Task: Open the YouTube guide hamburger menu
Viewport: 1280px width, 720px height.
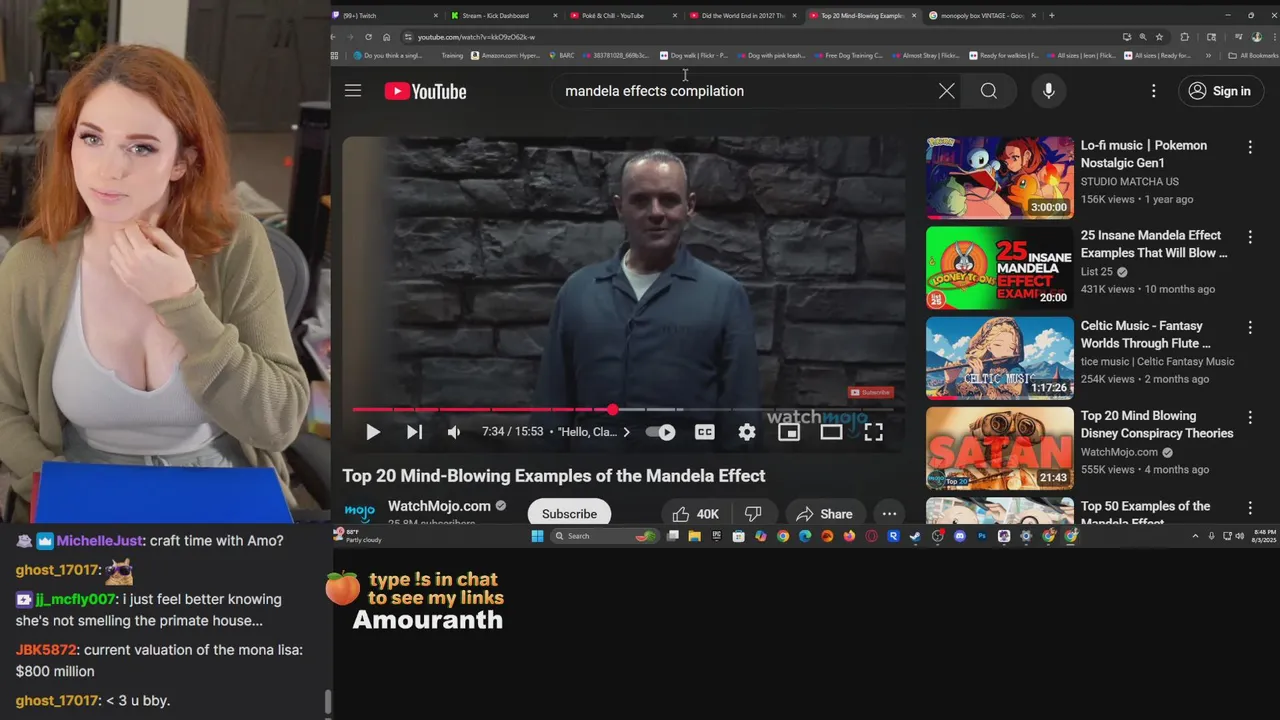Action: tap(353, 91)
